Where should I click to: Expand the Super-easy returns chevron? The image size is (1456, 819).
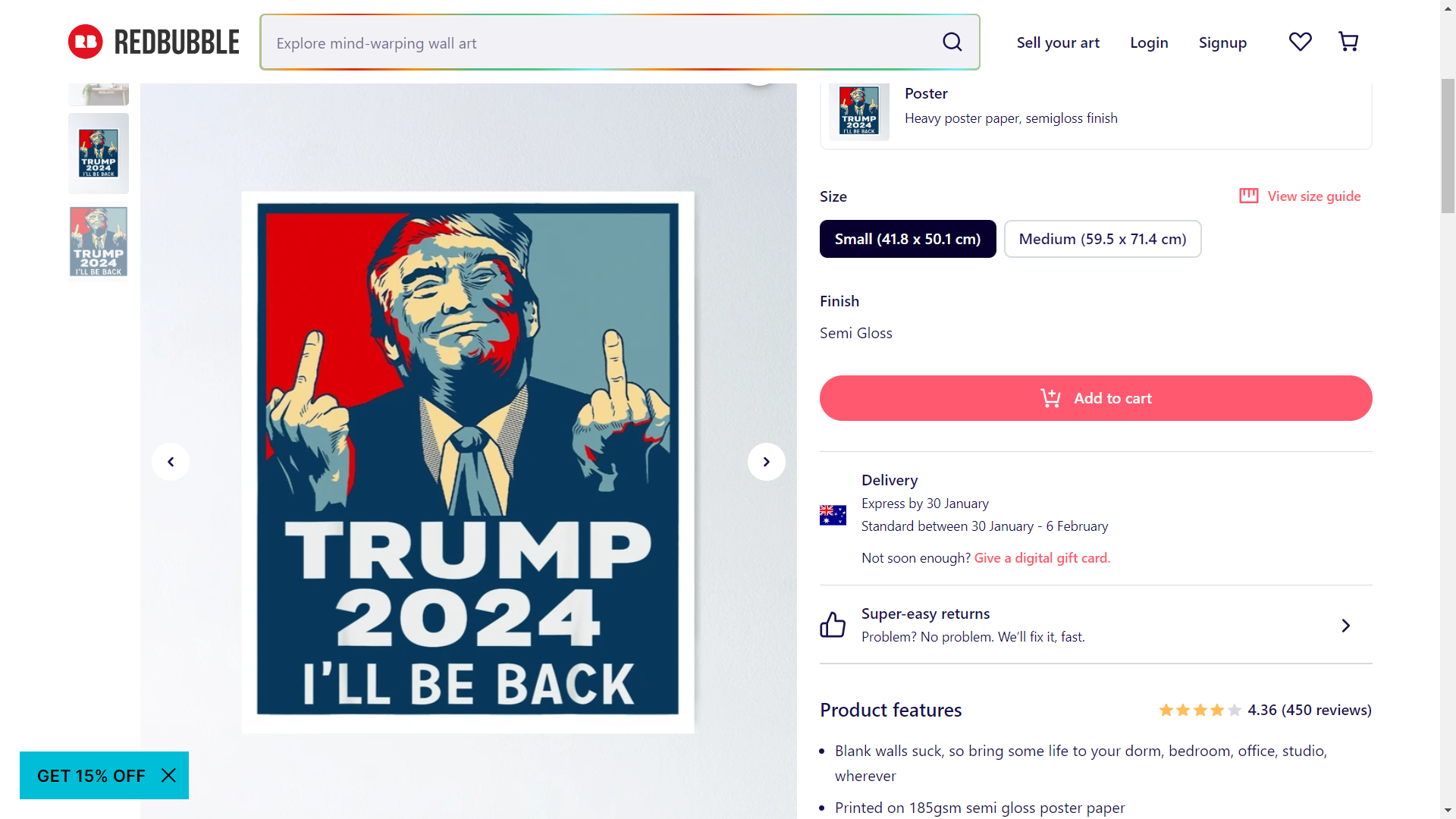pos(1345,626)
